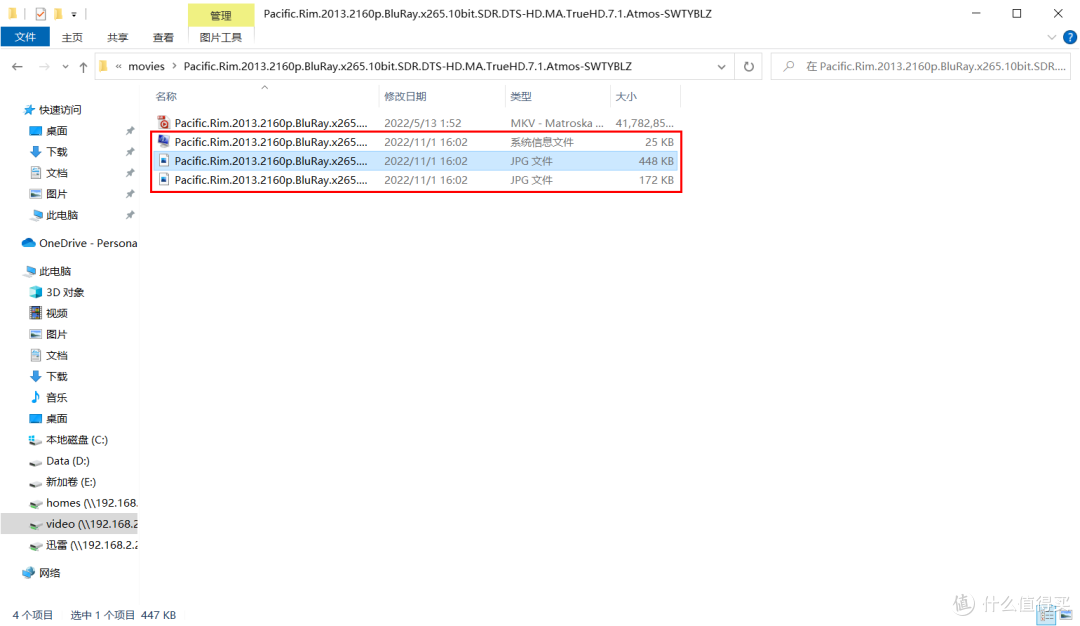The height and width of the screenshot is (626, 1080).
Task: Open the 主页 ribbon tab
Action: (x=72, y=37)
